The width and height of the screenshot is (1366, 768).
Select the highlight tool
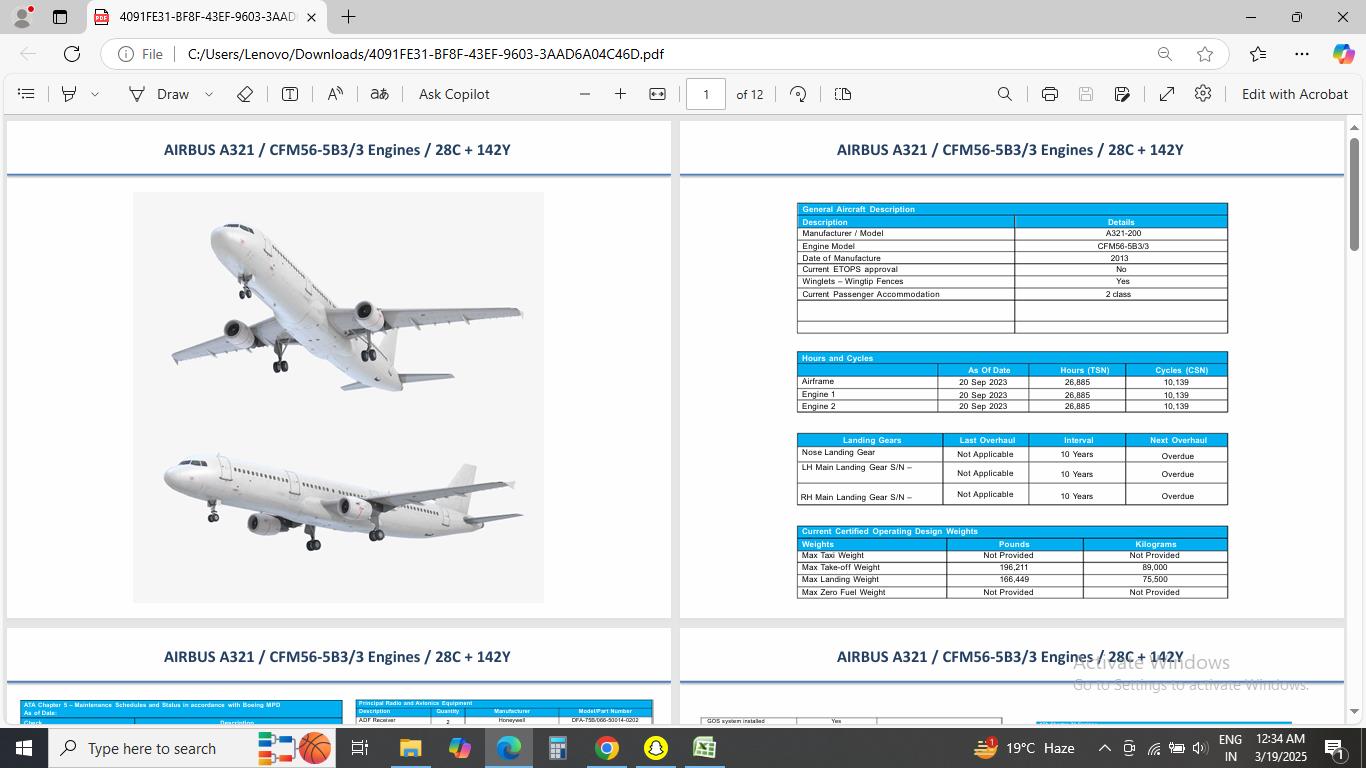click(69, 94)
